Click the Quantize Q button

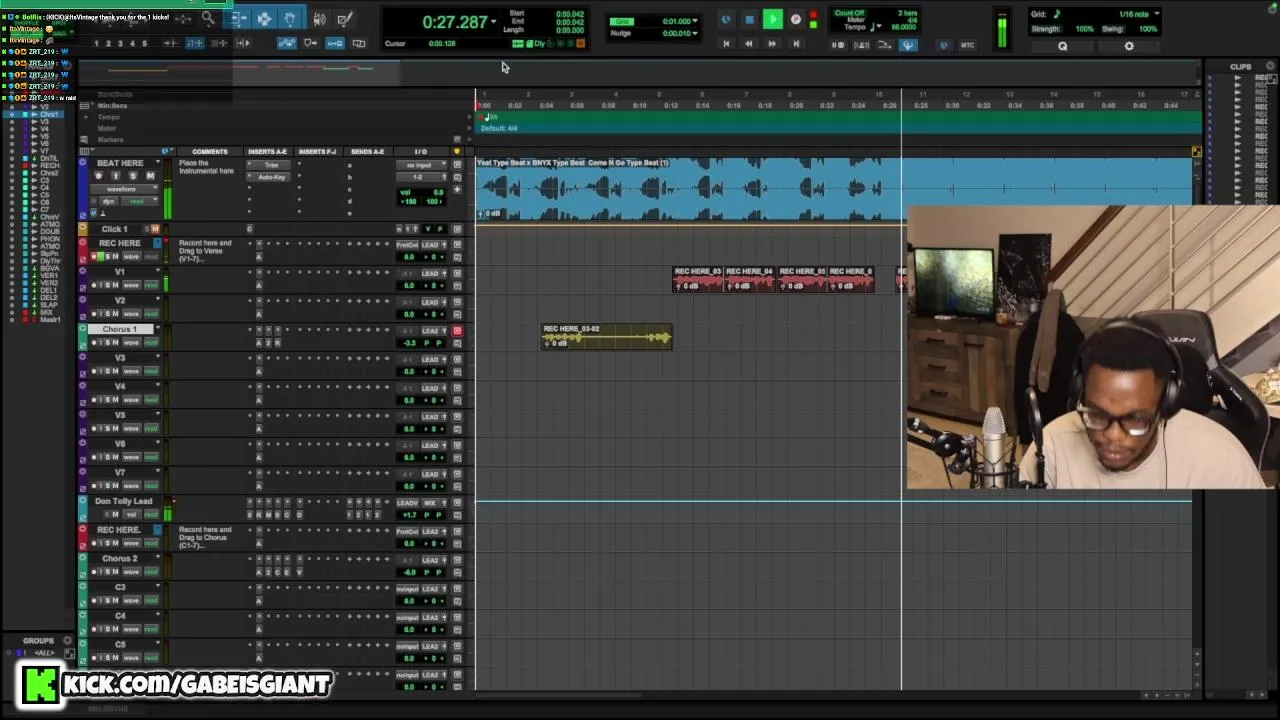point(1062,46)
